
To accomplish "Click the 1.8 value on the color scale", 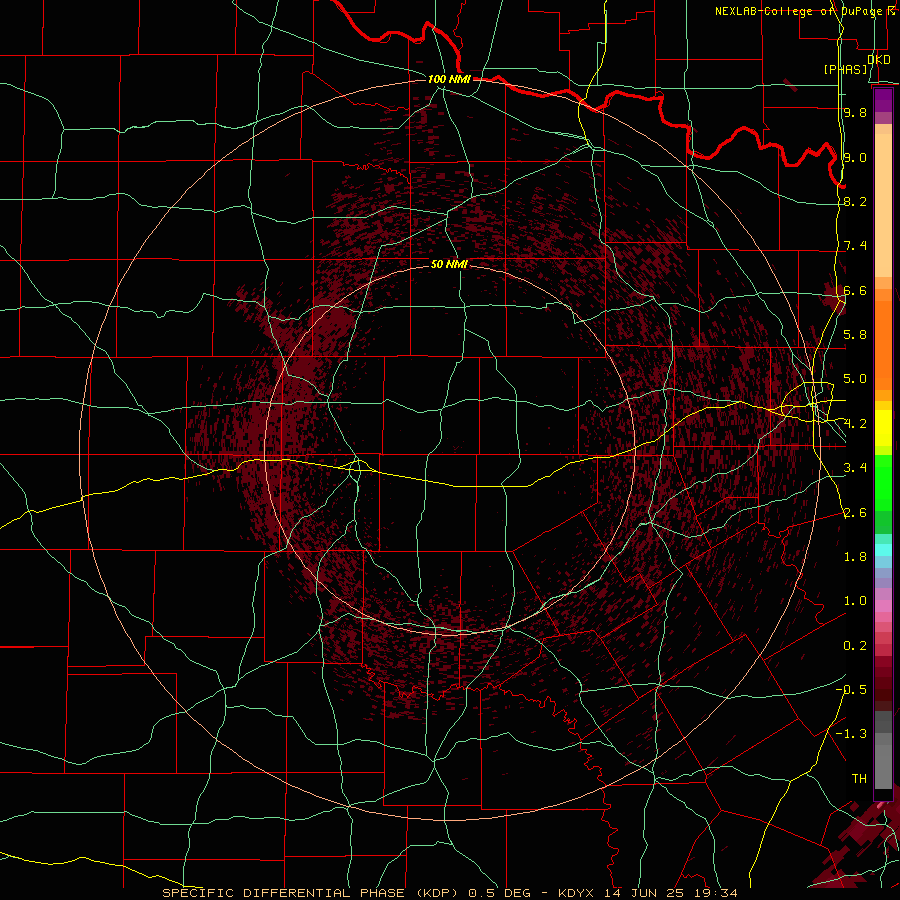I will pyautogui.click(x=855, y=557).
